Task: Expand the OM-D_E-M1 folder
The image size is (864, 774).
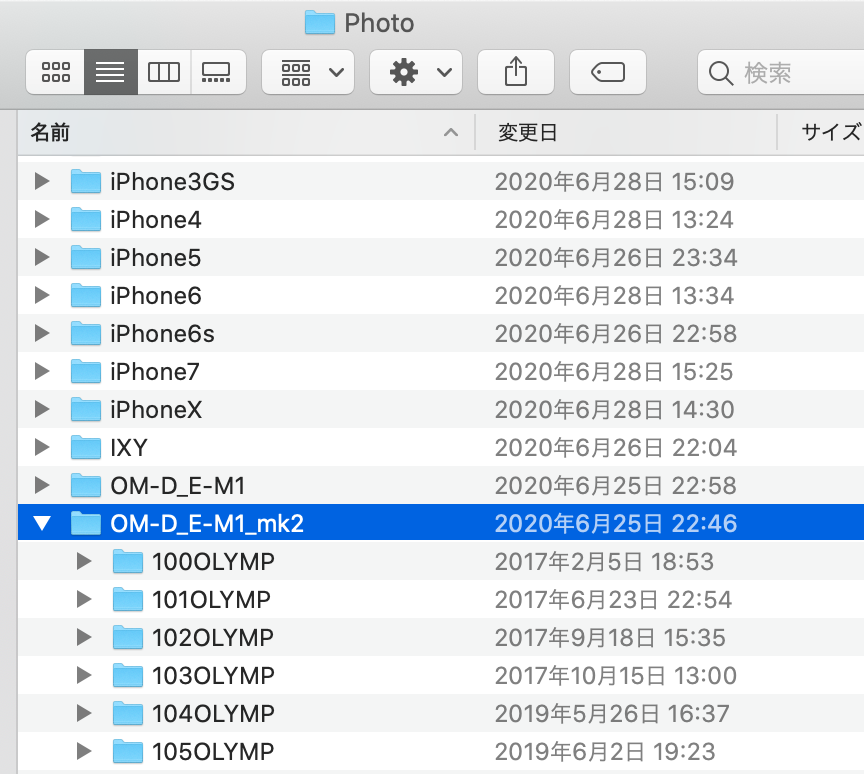Action: pos(42,485)
